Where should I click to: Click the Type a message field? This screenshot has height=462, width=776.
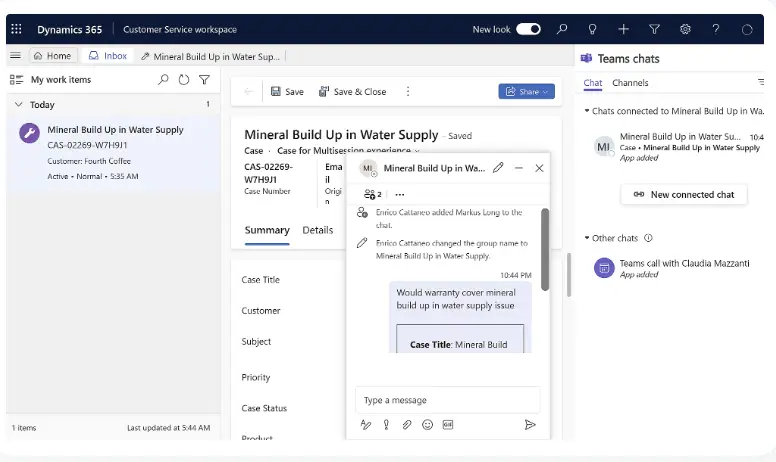447,400
